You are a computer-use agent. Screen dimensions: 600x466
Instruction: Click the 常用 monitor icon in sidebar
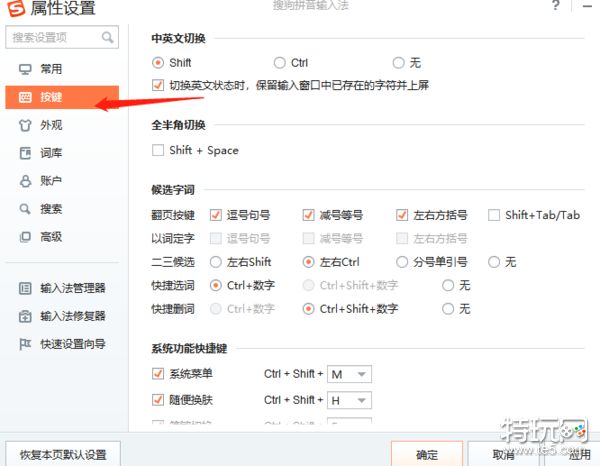26,69
